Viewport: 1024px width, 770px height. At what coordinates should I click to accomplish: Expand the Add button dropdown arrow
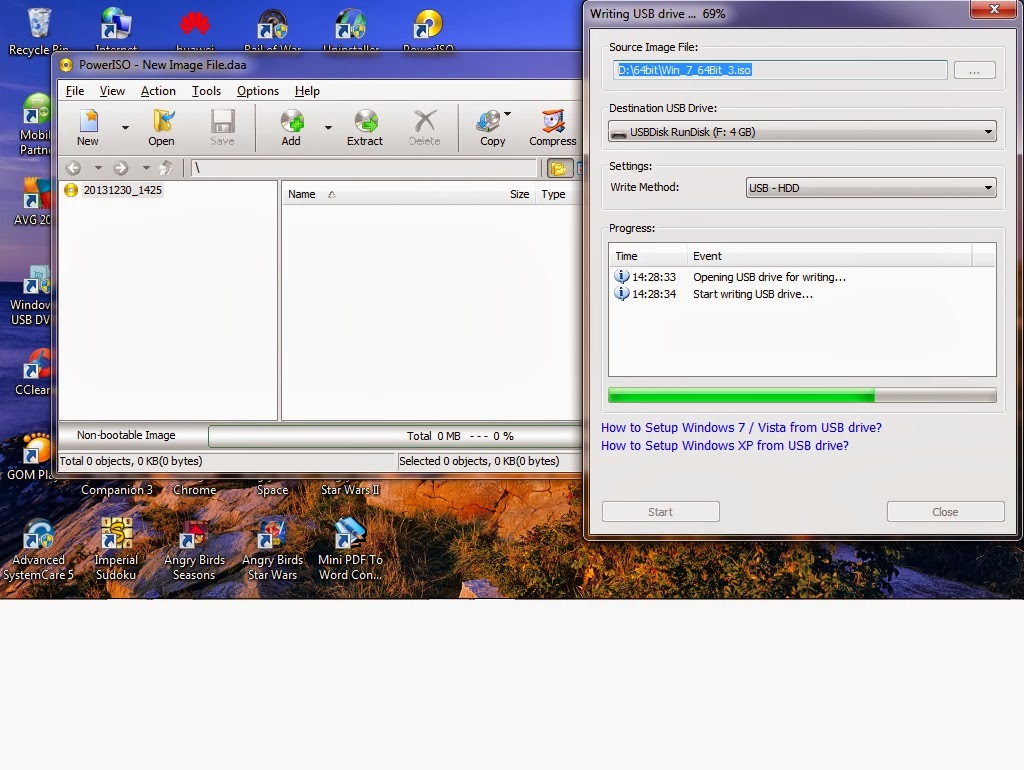pos(328,128)
